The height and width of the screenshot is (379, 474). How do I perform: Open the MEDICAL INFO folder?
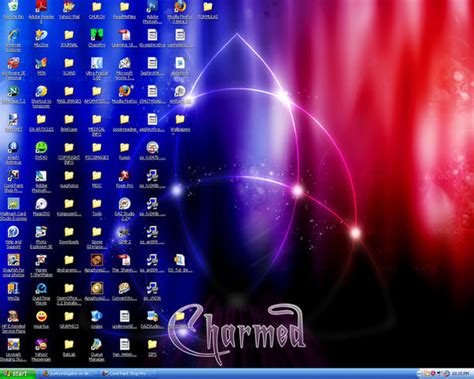pyautogui.click(x=97, y=125)
